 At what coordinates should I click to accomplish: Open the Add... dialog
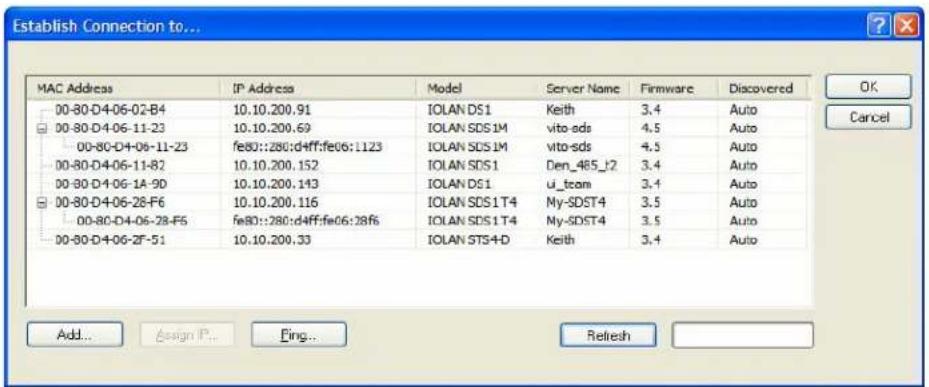(x=75, y=334)
